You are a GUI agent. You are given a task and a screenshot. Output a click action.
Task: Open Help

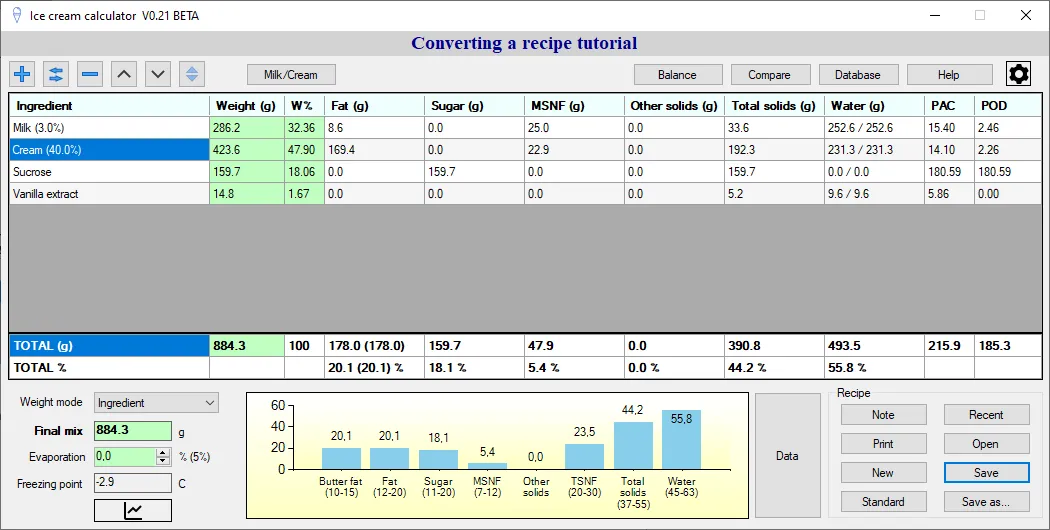click(949, 74)
